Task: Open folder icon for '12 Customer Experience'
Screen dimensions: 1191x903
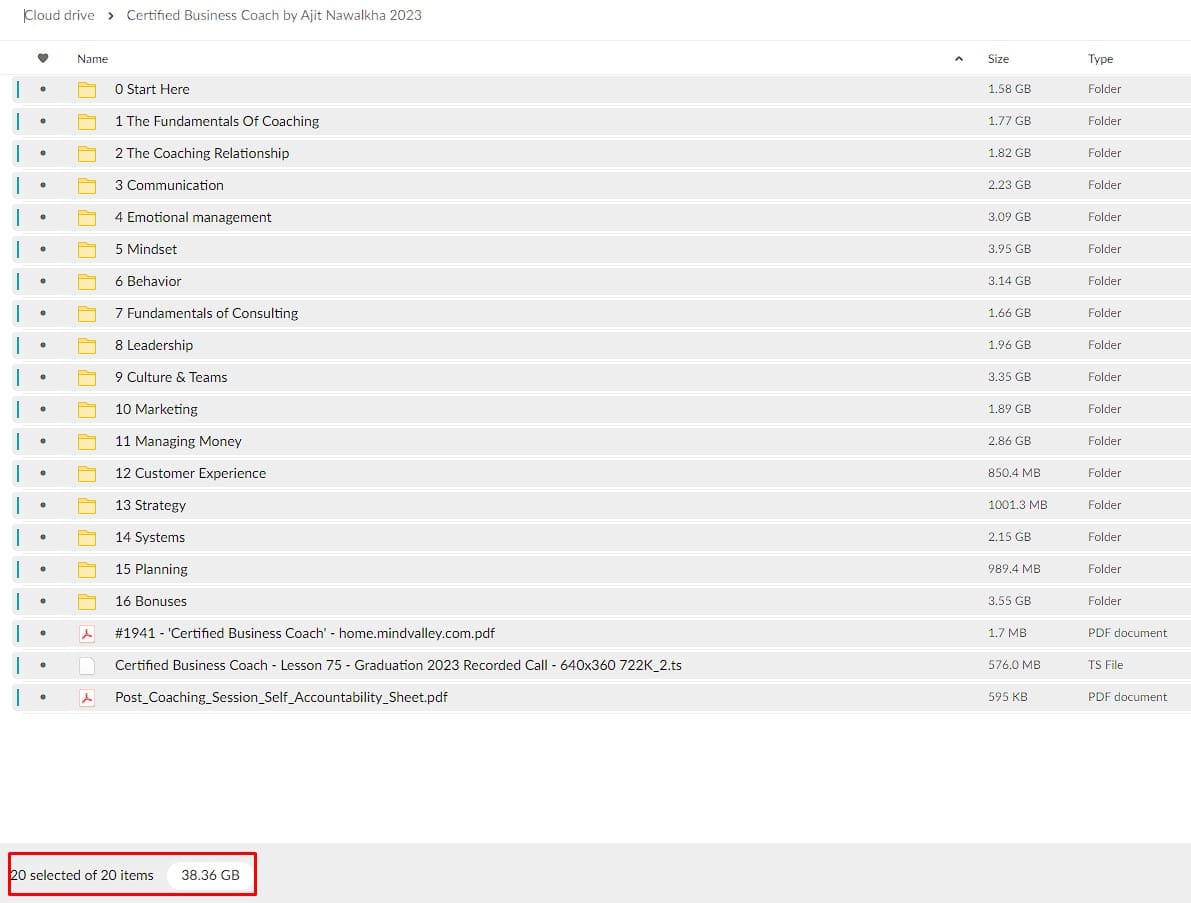Action: [87, 473]
